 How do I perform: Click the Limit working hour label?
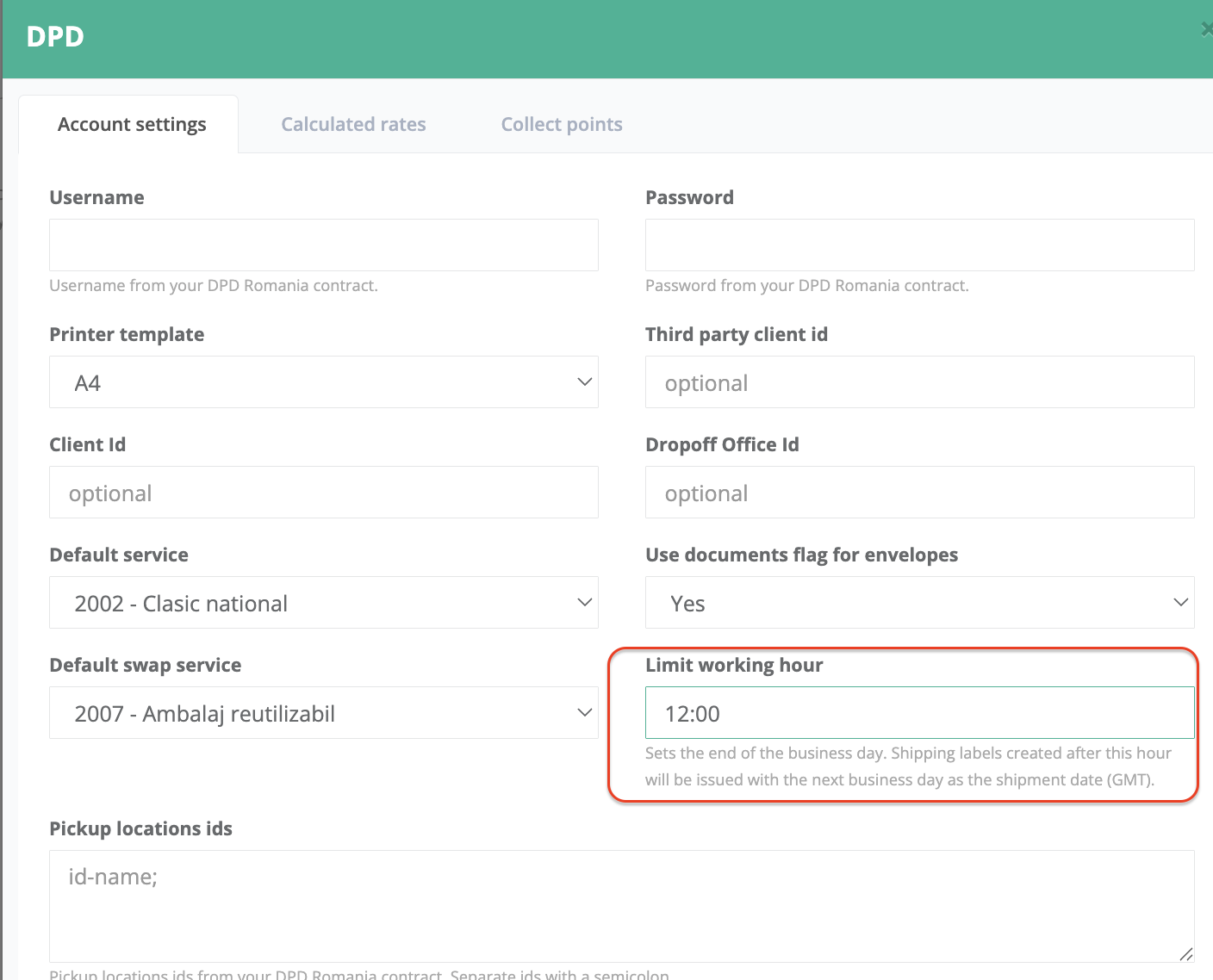click(734, 665)
